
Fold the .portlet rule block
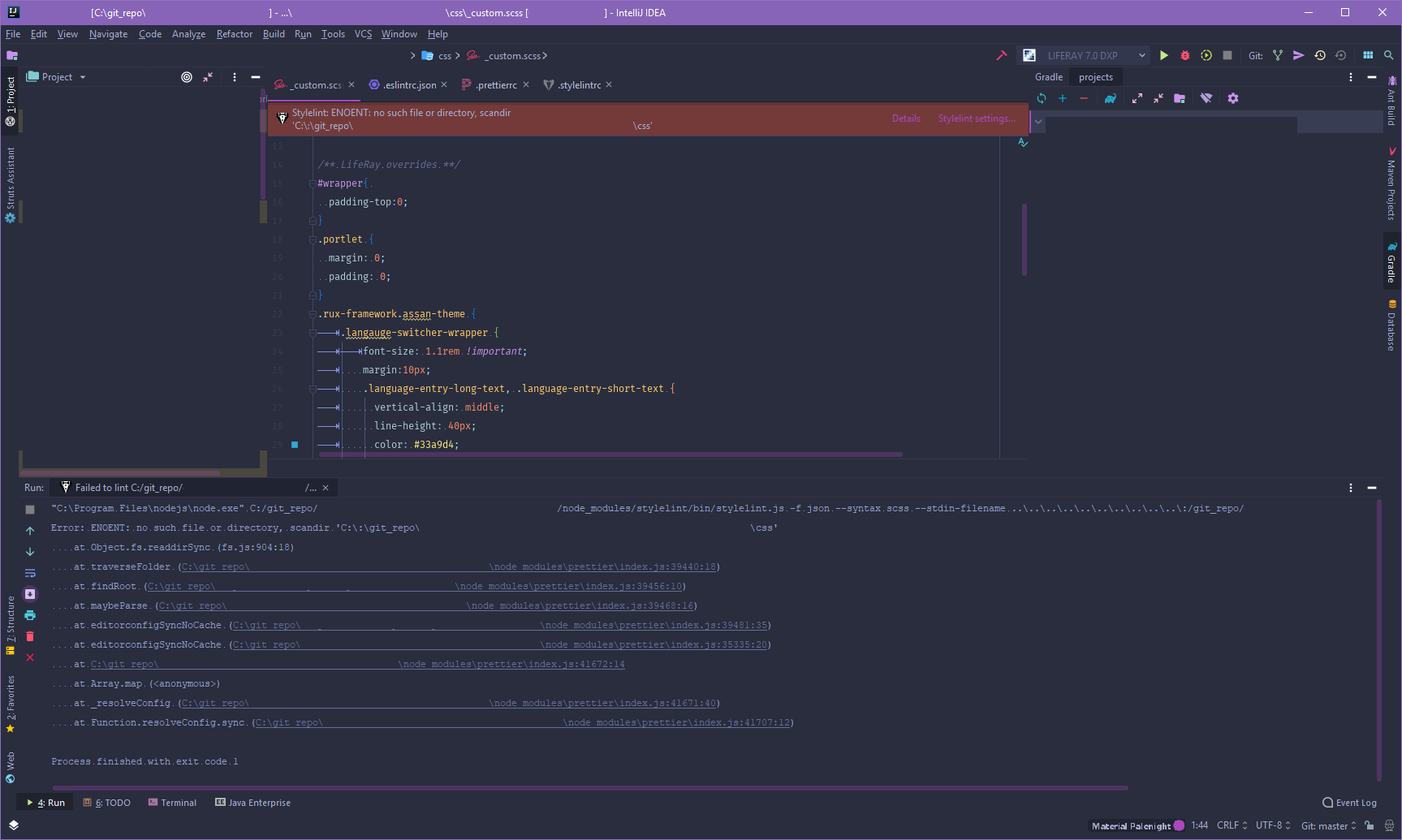pos(313,239)
